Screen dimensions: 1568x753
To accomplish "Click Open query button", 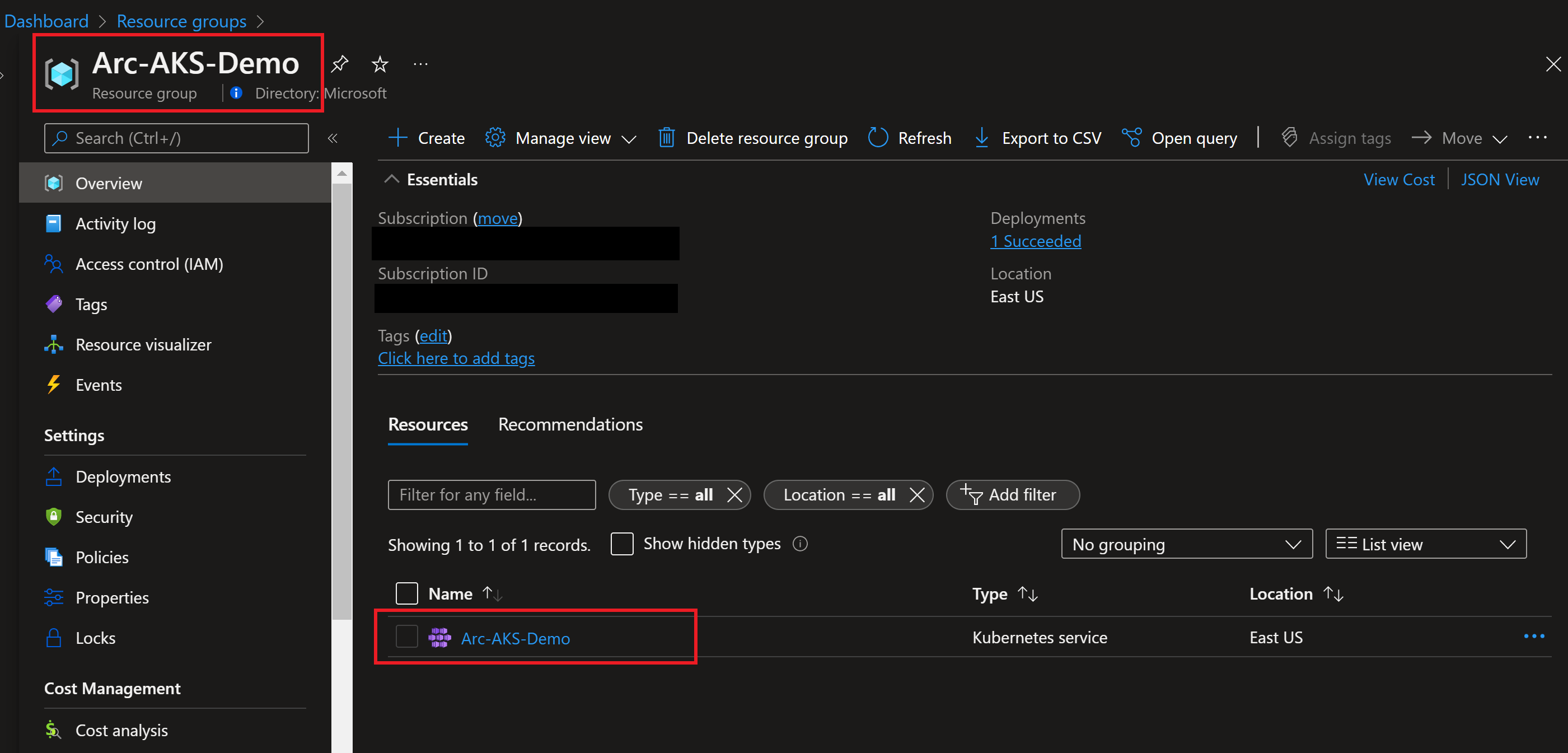I will (1179, 138).
